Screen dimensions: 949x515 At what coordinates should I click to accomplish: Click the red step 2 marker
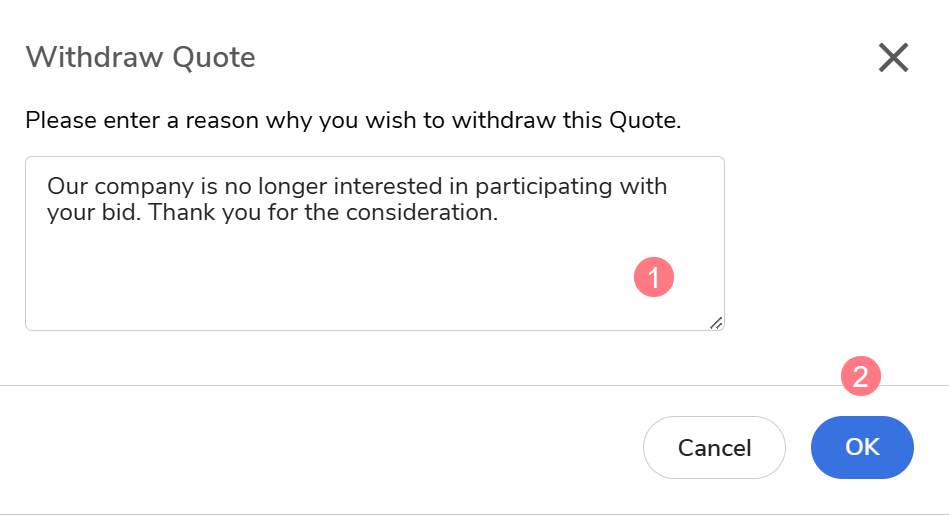861,376
